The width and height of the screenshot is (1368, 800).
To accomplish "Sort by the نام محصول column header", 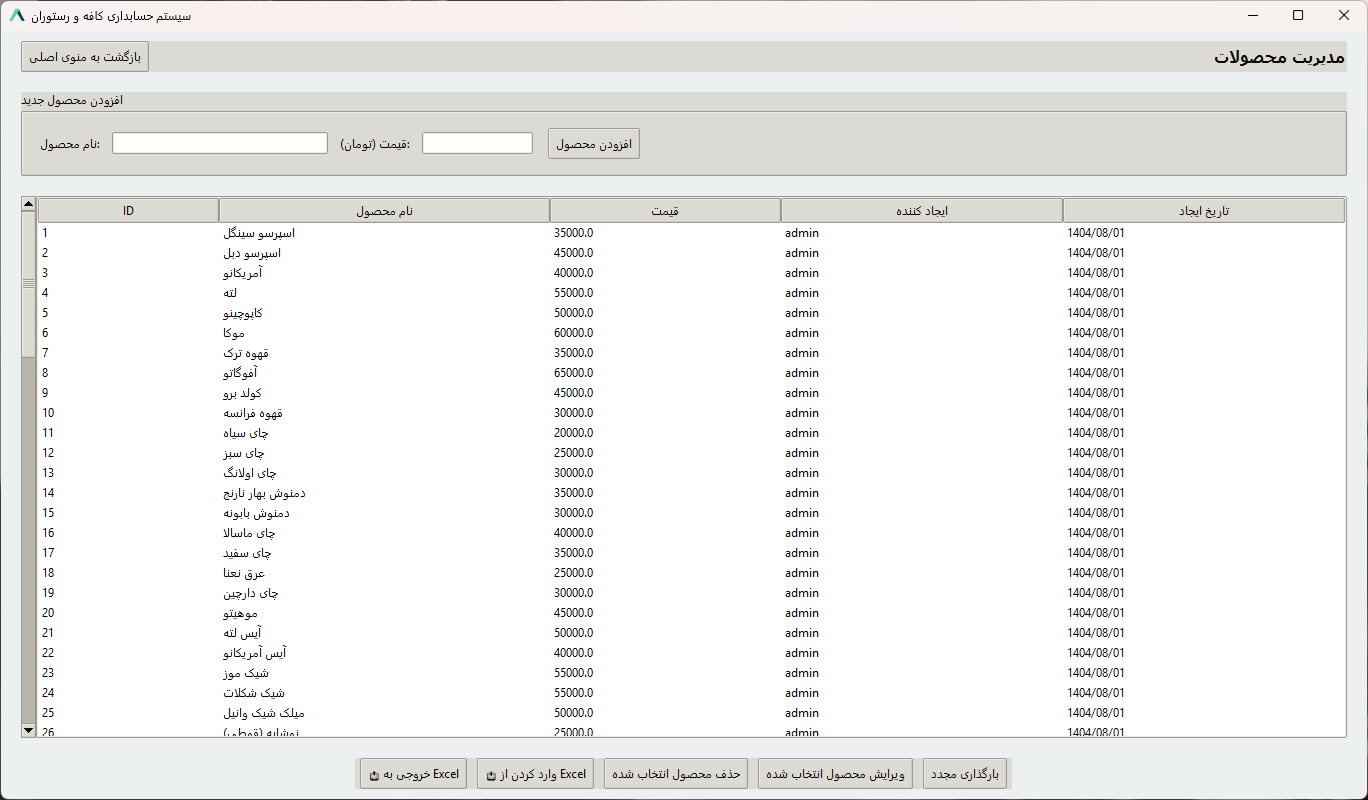I will (x=384, y=211).
